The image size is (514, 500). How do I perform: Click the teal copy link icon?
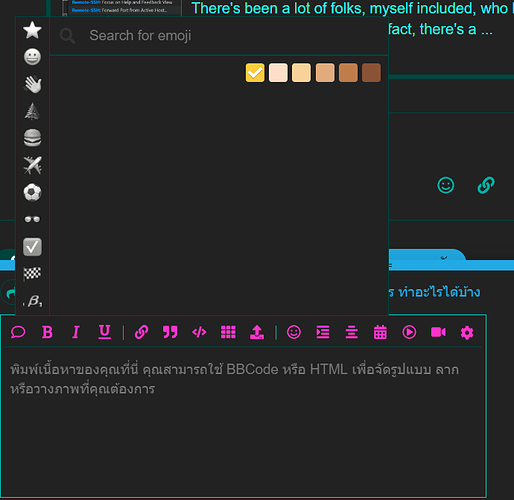click(x=486, y=185)
